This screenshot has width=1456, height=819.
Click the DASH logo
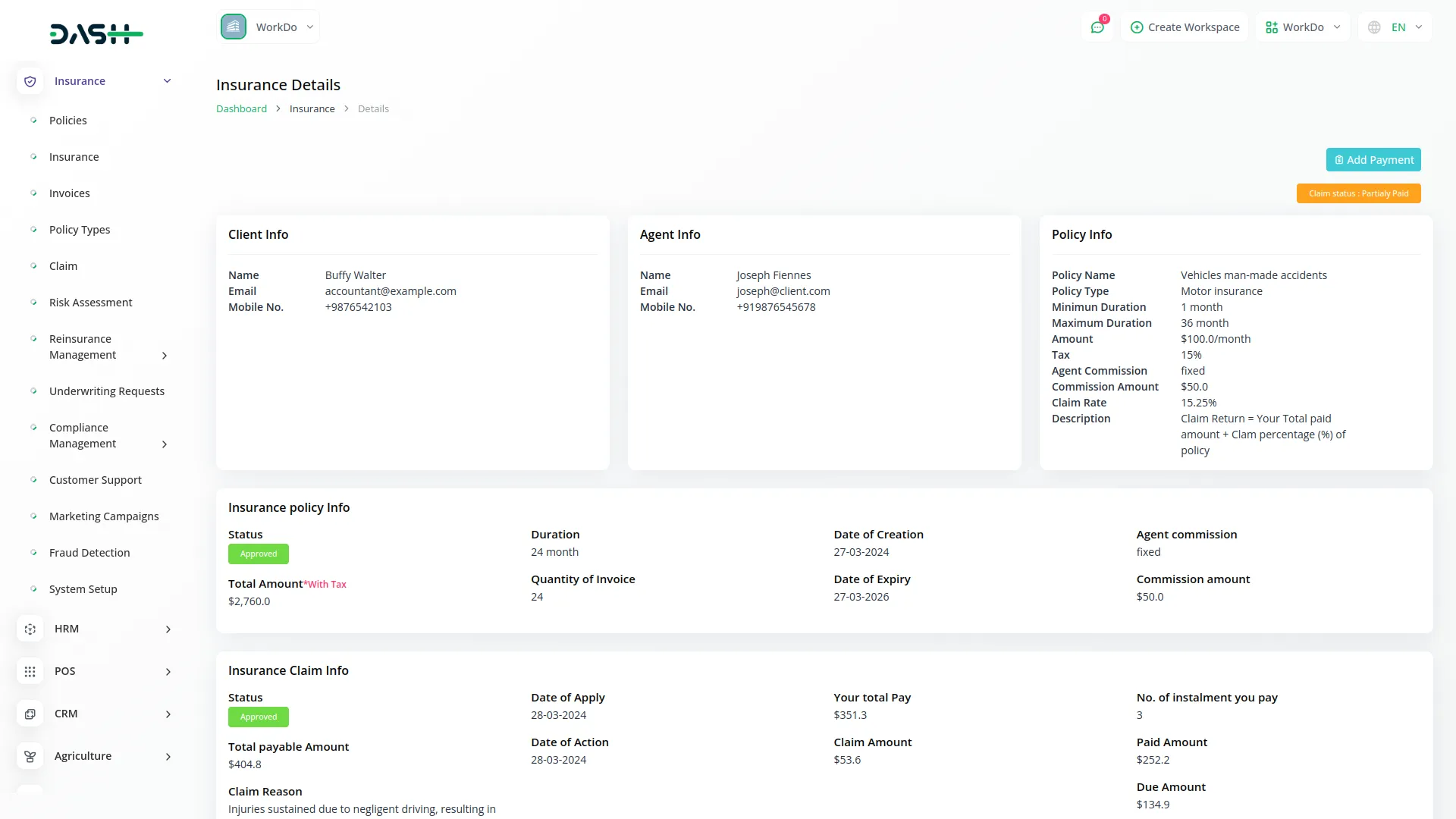click(96, 33)
